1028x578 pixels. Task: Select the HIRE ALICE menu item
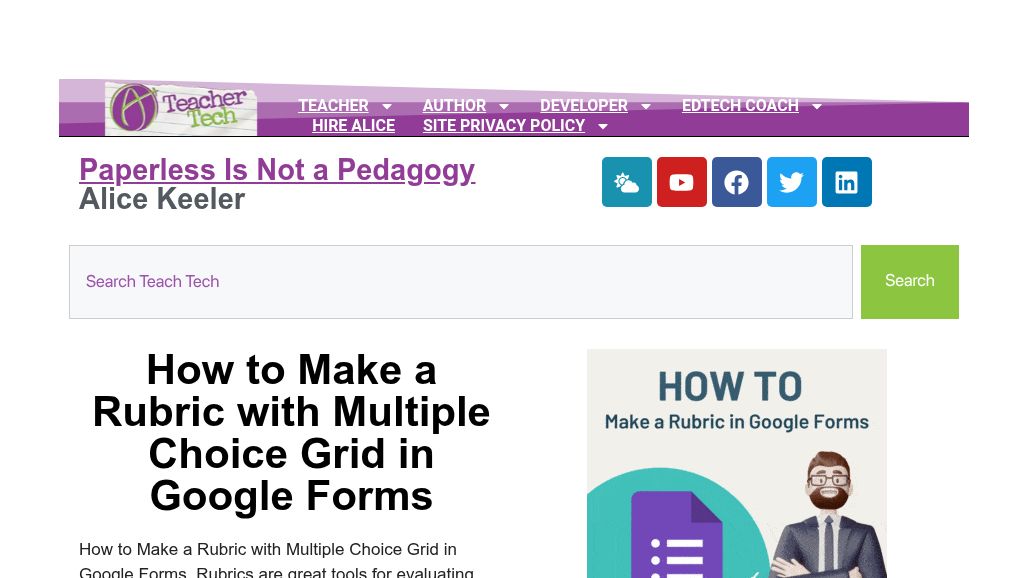coord(353,126)
